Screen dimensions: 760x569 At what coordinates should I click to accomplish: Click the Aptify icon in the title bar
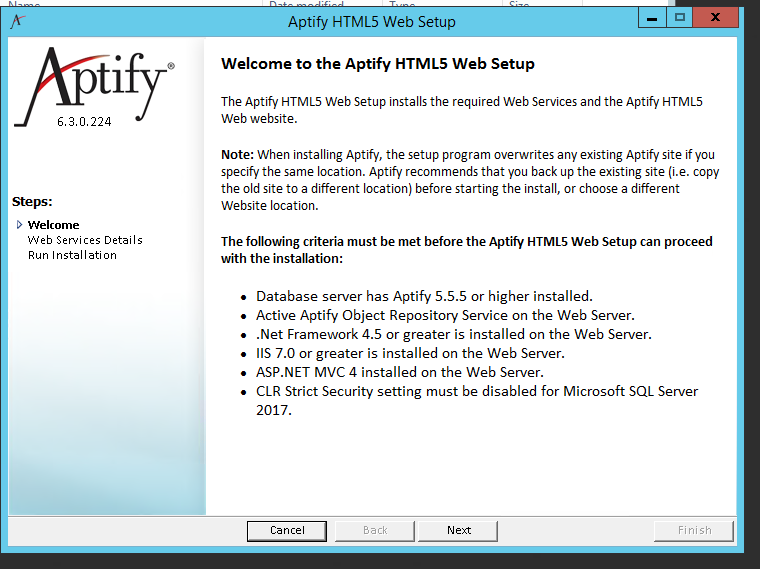(17, 21)
